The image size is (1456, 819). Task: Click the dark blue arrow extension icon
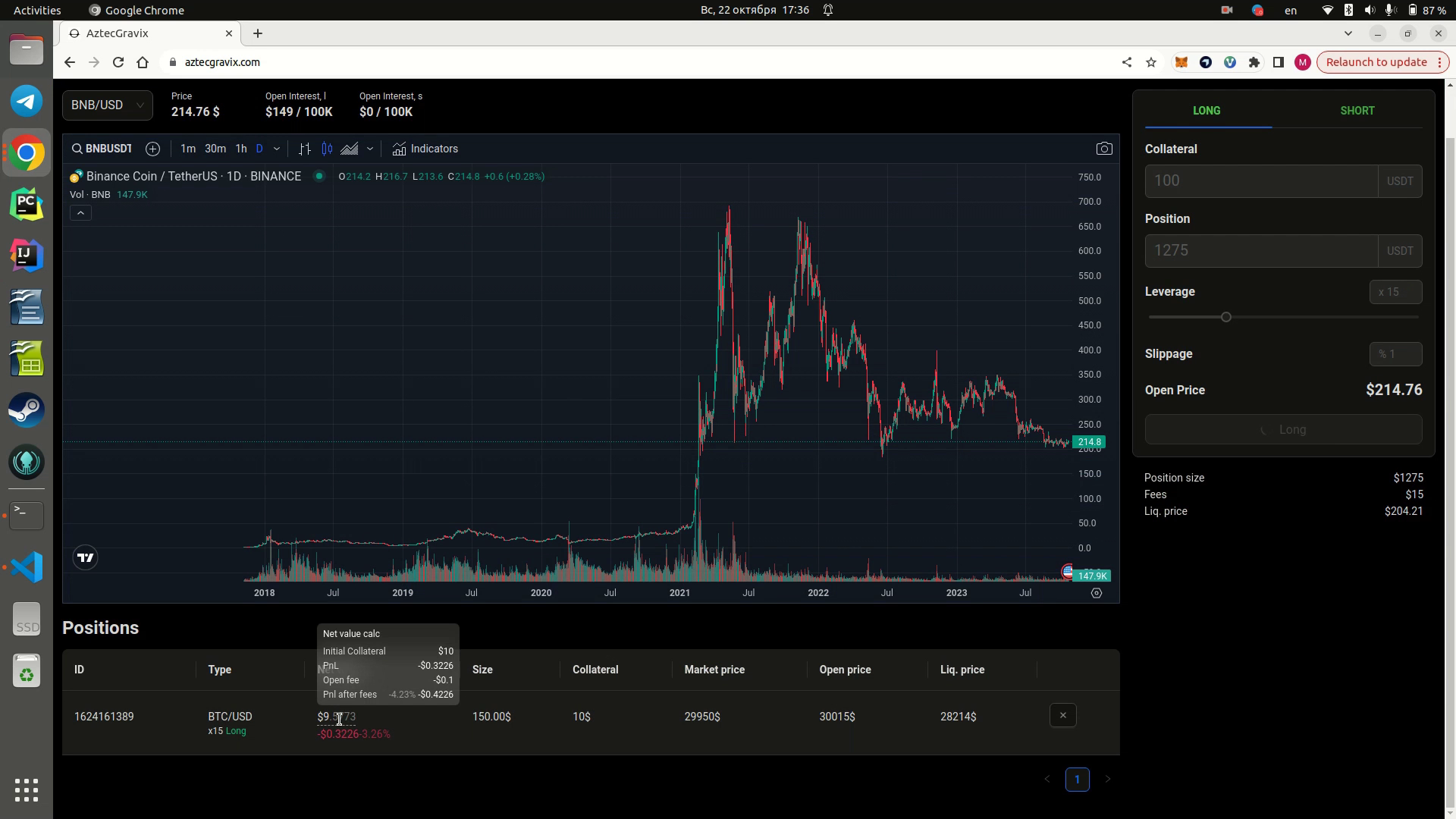click(x=1205, y=62)
